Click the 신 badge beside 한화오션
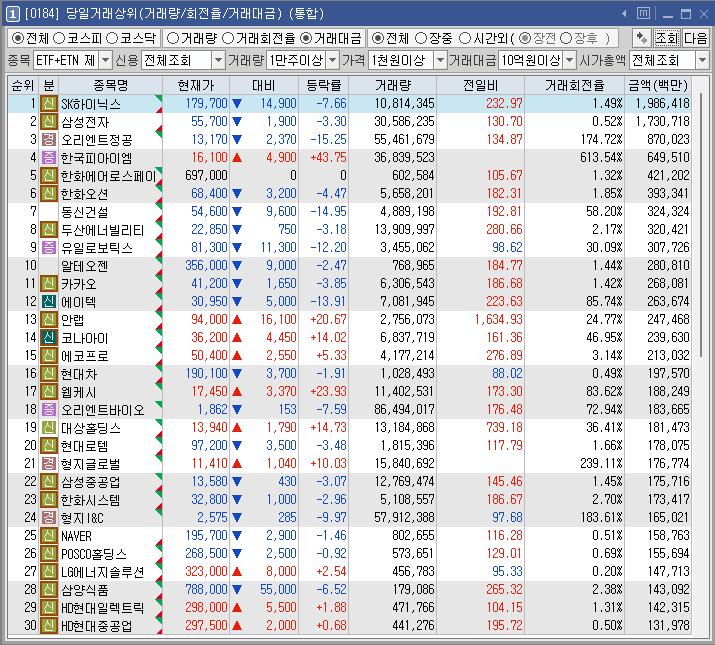The image size is (715, 645). tap(48, 193)
